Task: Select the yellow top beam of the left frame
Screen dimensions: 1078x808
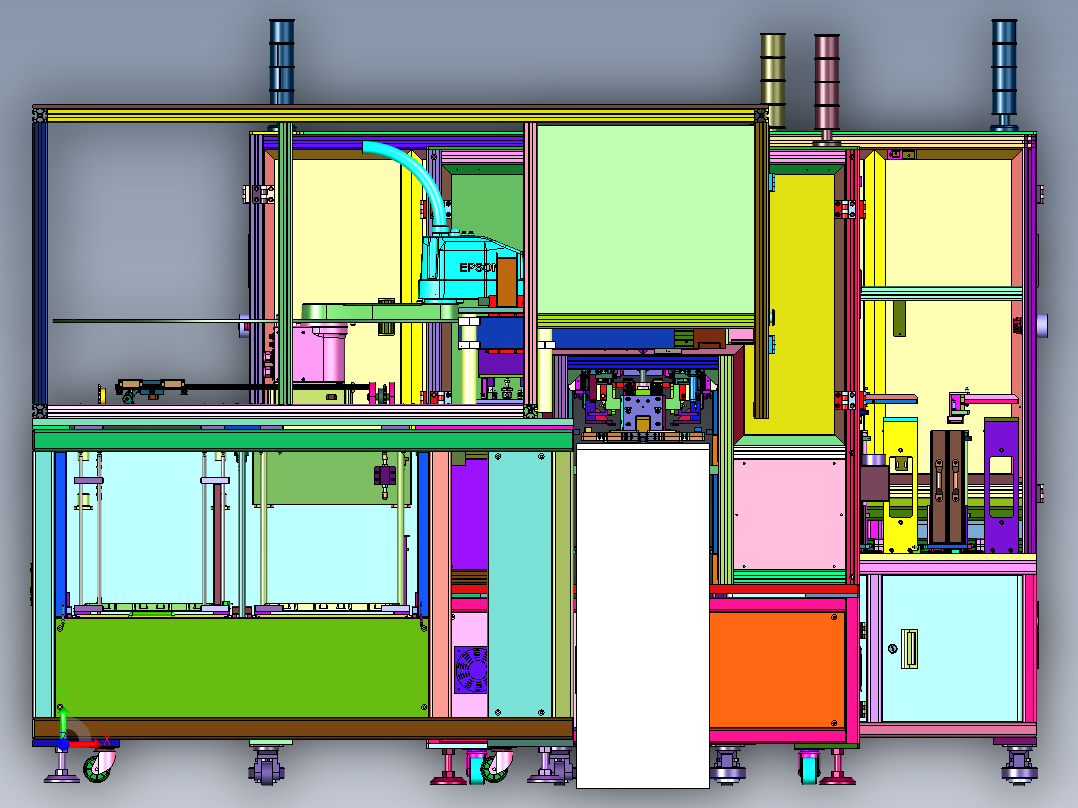Action: point(402,116)
